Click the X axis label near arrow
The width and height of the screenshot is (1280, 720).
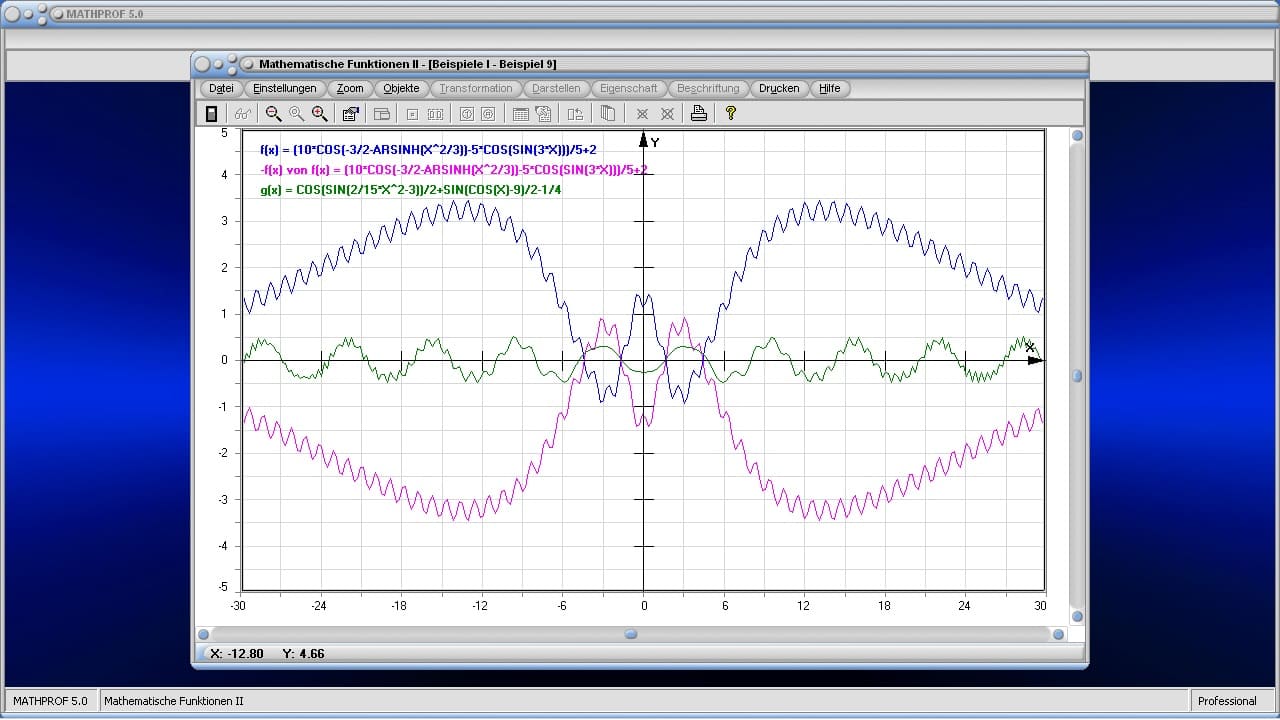coord(1029,347)
